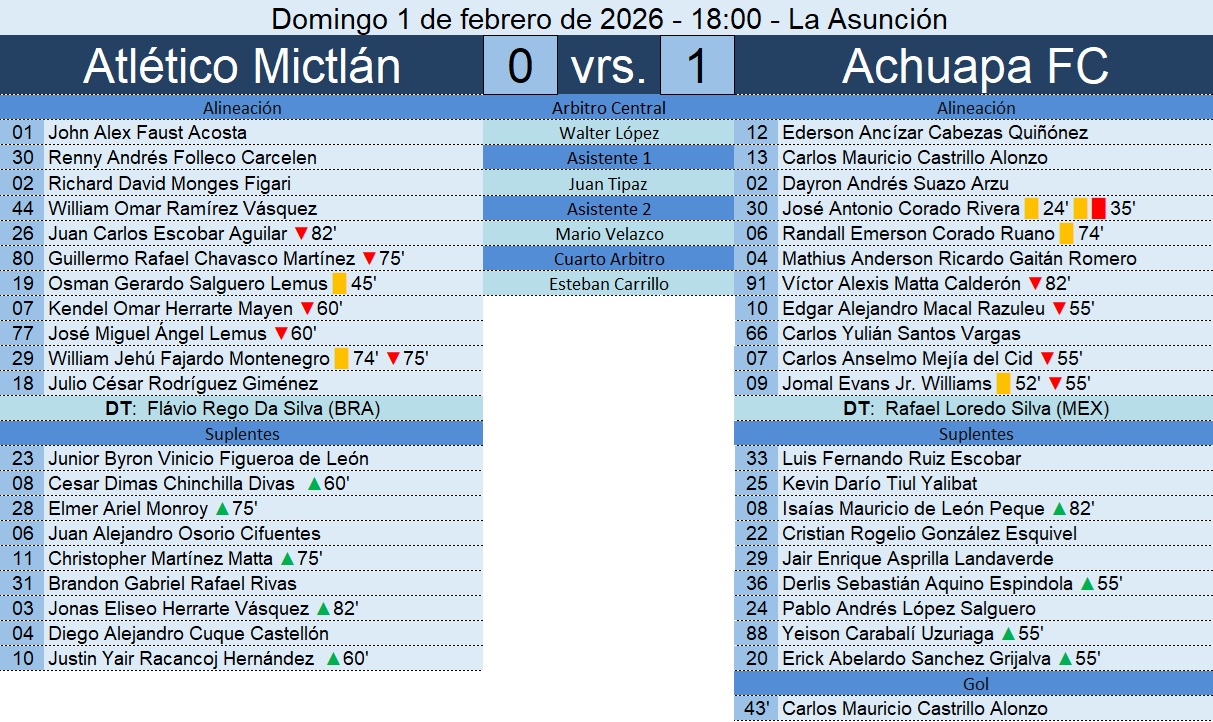Select central referee name Walter López
This screenshot has width=1213, height=722.
coord(608,133)
